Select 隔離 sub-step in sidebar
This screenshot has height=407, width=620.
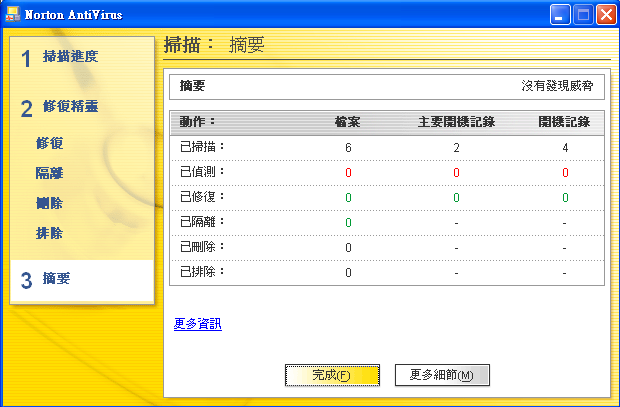point(49,173)
